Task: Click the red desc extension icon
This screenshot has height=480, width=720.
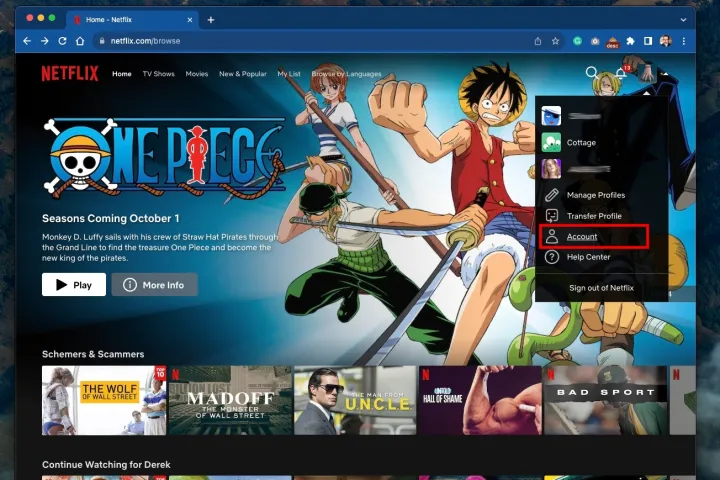Action: (x=613, y=42)
